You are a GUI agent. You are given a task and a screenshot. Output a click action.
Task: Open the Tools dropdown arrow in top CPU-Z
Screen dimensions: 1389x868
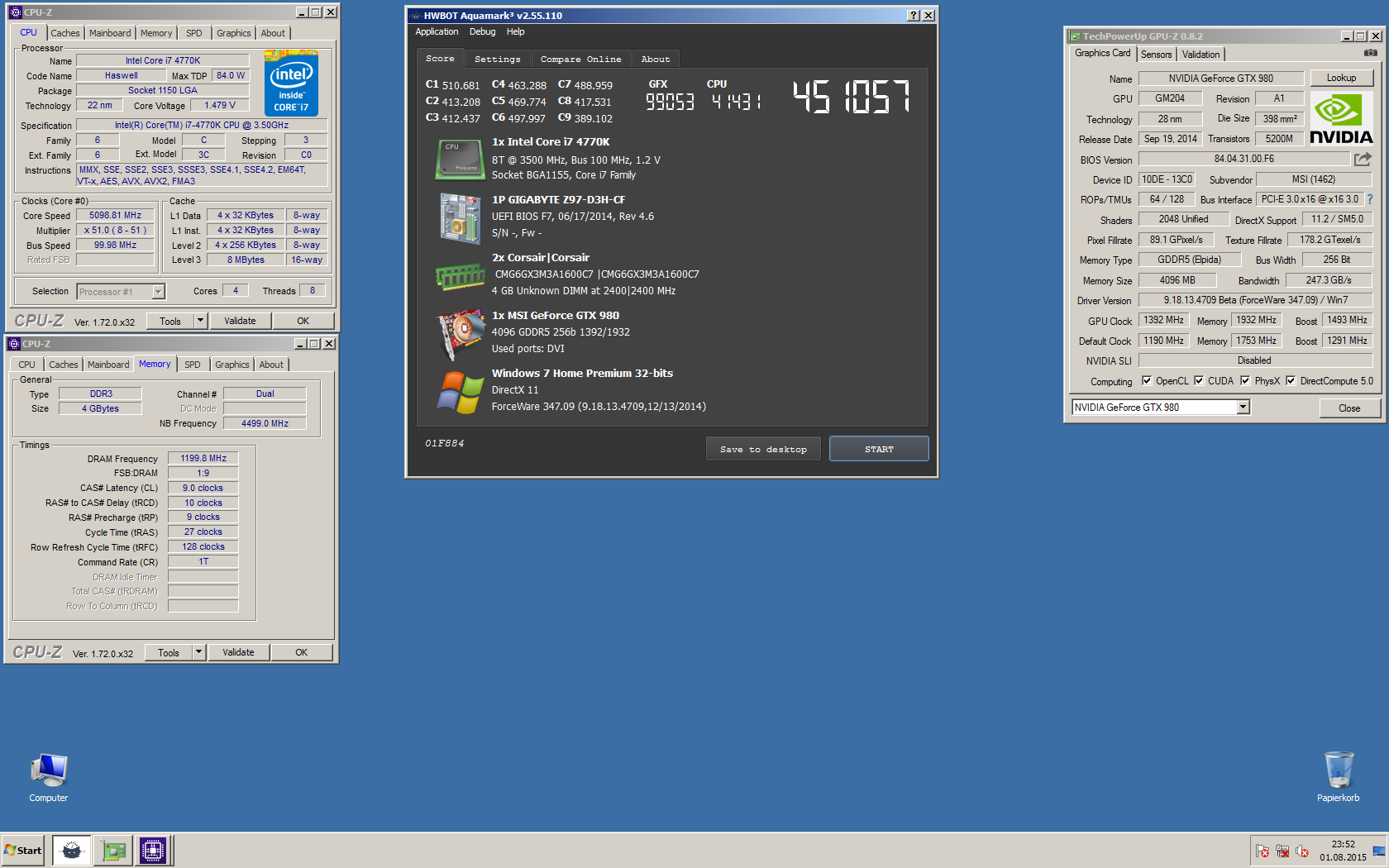click(200, 321)
